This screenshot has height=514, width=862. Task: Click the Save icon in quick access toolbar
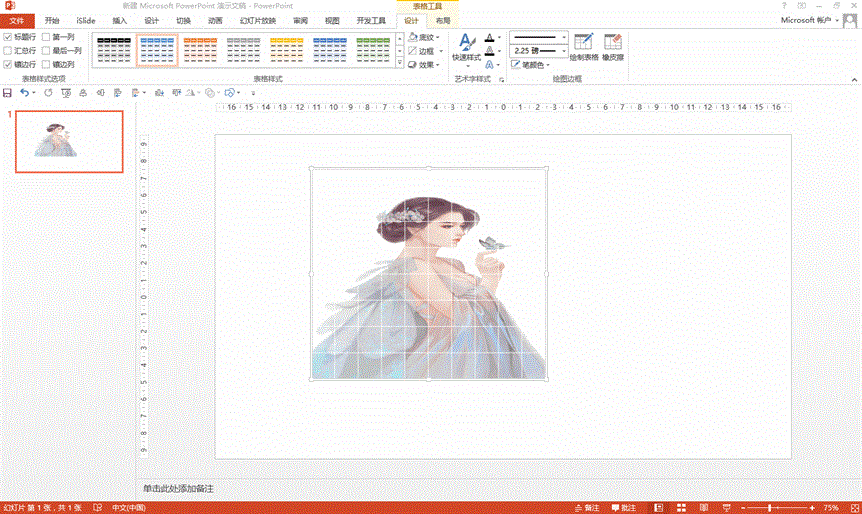pyautogui.click(x=8, y=92)
